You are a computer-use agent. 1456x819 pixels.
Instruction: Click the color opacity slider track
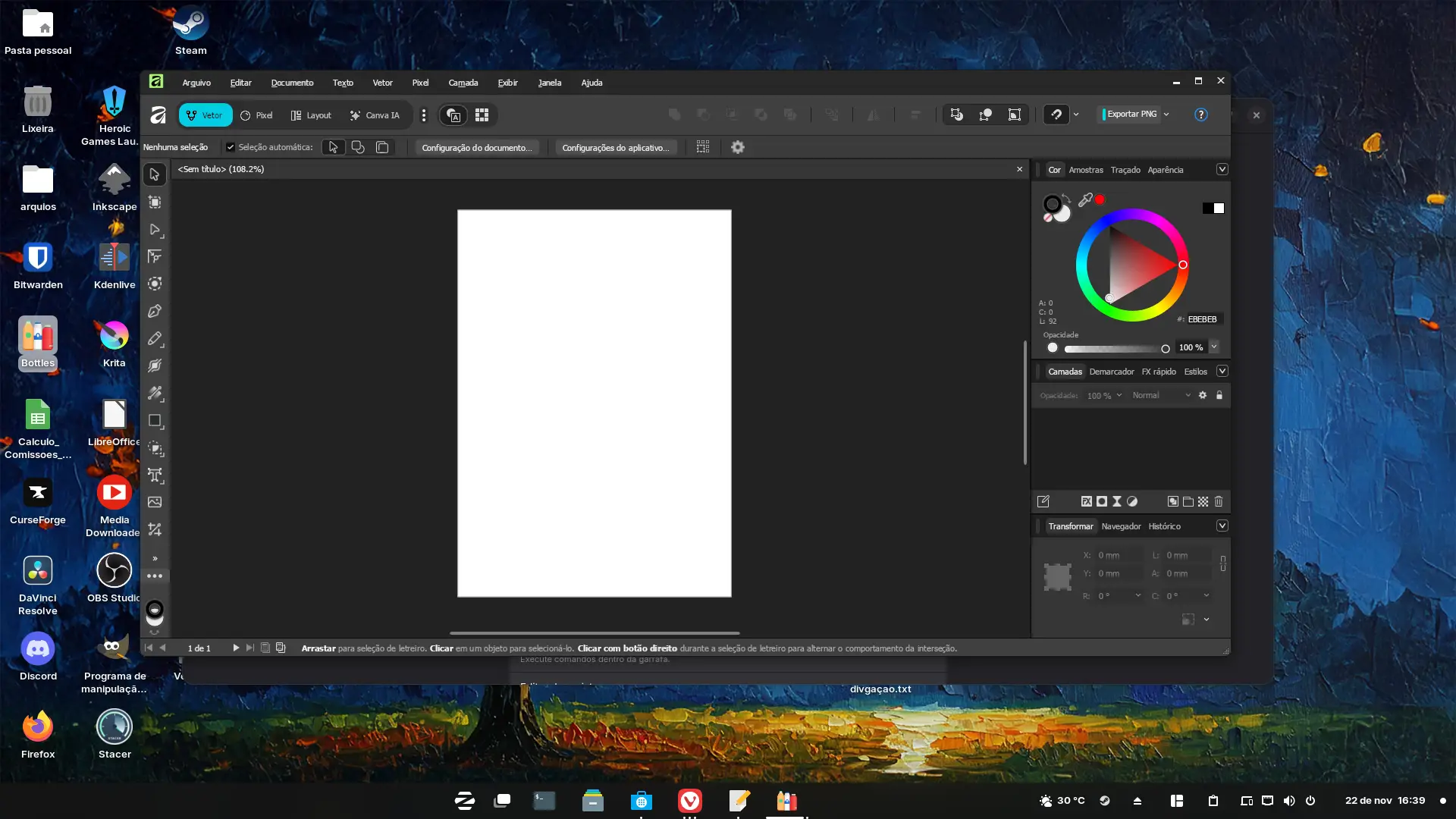[x=1114, y=349]
